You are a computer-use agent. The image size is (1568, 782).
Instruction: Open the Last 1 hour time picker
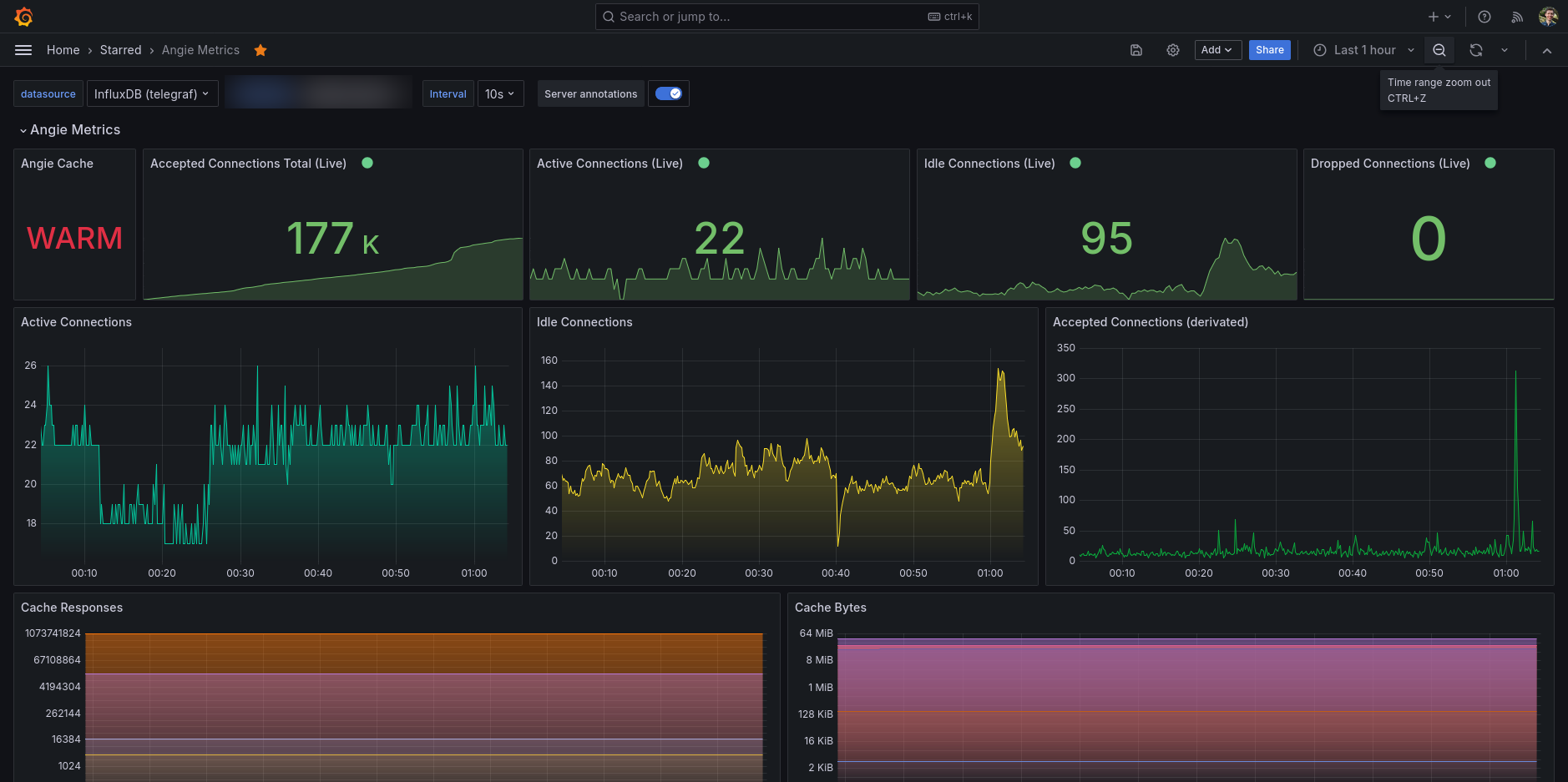1363,50
